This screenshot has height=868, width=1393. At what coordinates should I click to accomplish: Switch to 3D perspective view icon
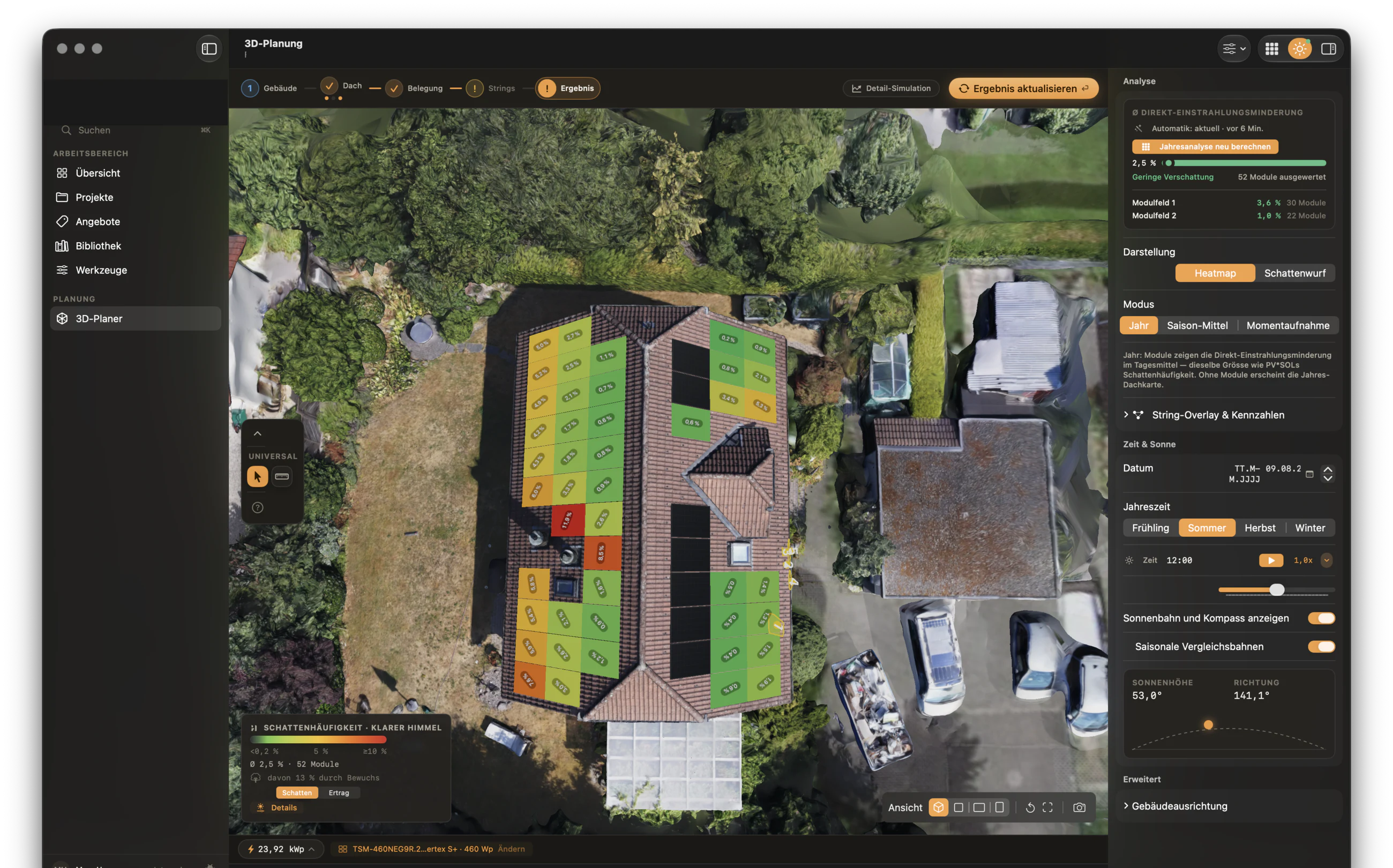tap(938, 808)
